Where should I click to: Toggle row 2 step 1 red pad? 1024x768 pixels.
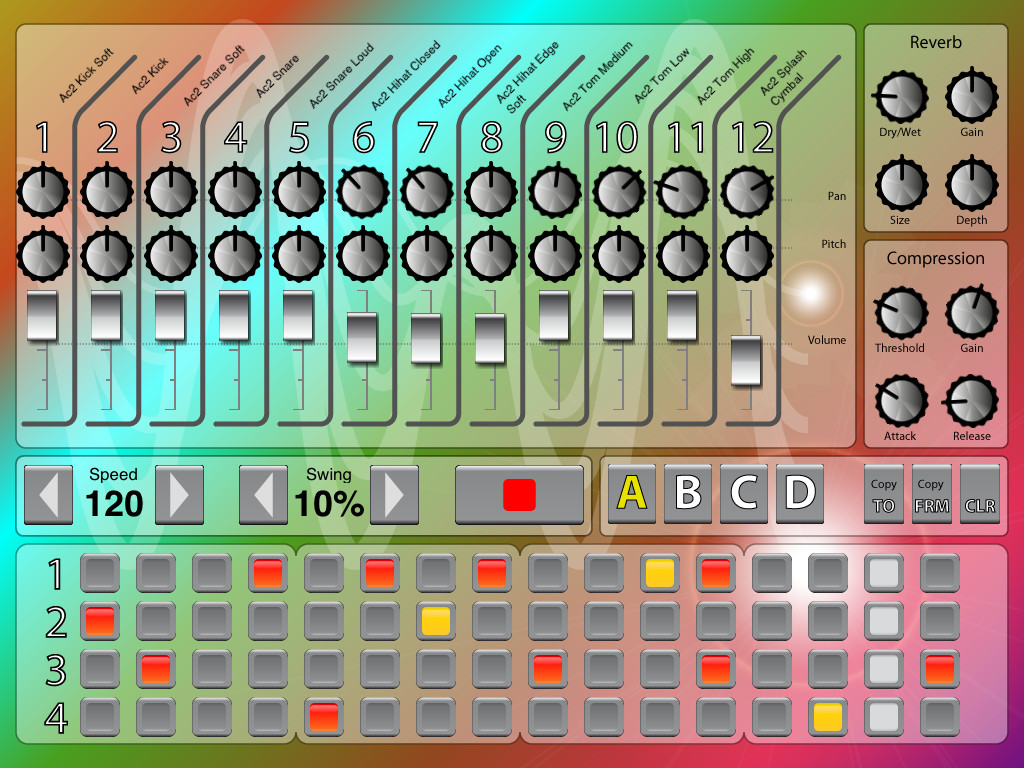(100, 620)
